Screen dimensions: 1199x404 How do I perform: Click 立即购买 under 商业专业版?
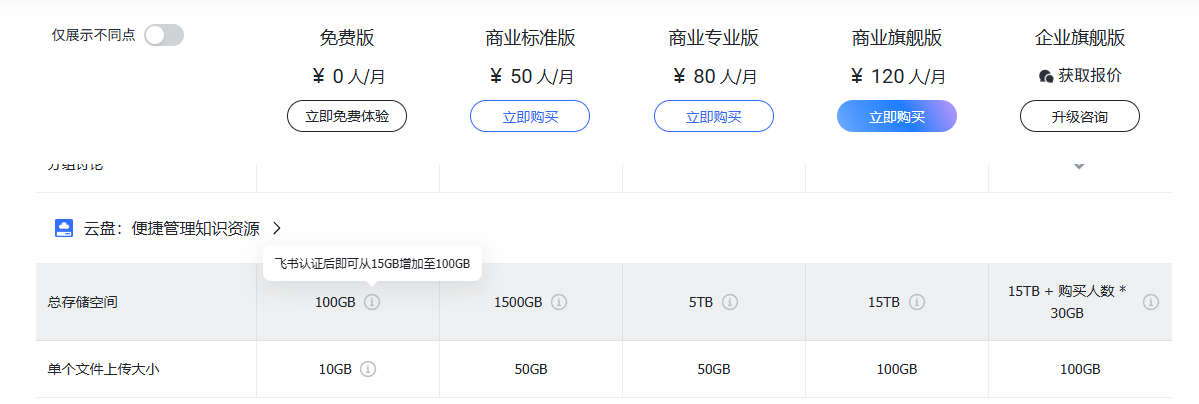[x=714, y=116]
